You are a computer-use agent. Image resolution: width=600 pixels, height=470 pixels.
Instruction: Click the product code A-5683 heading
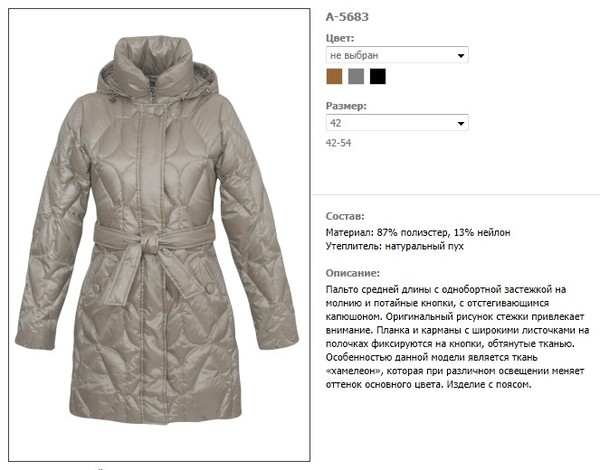(347, 17)
